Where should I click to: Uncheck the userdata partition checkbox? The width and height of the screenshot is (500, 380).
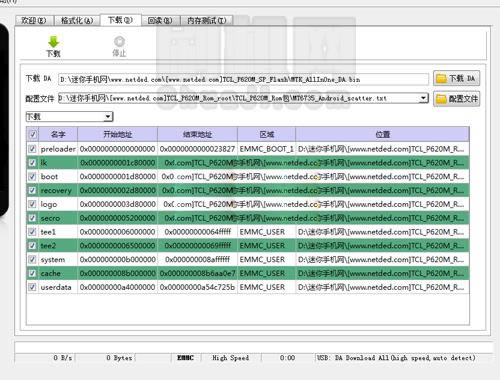point(32,287)
